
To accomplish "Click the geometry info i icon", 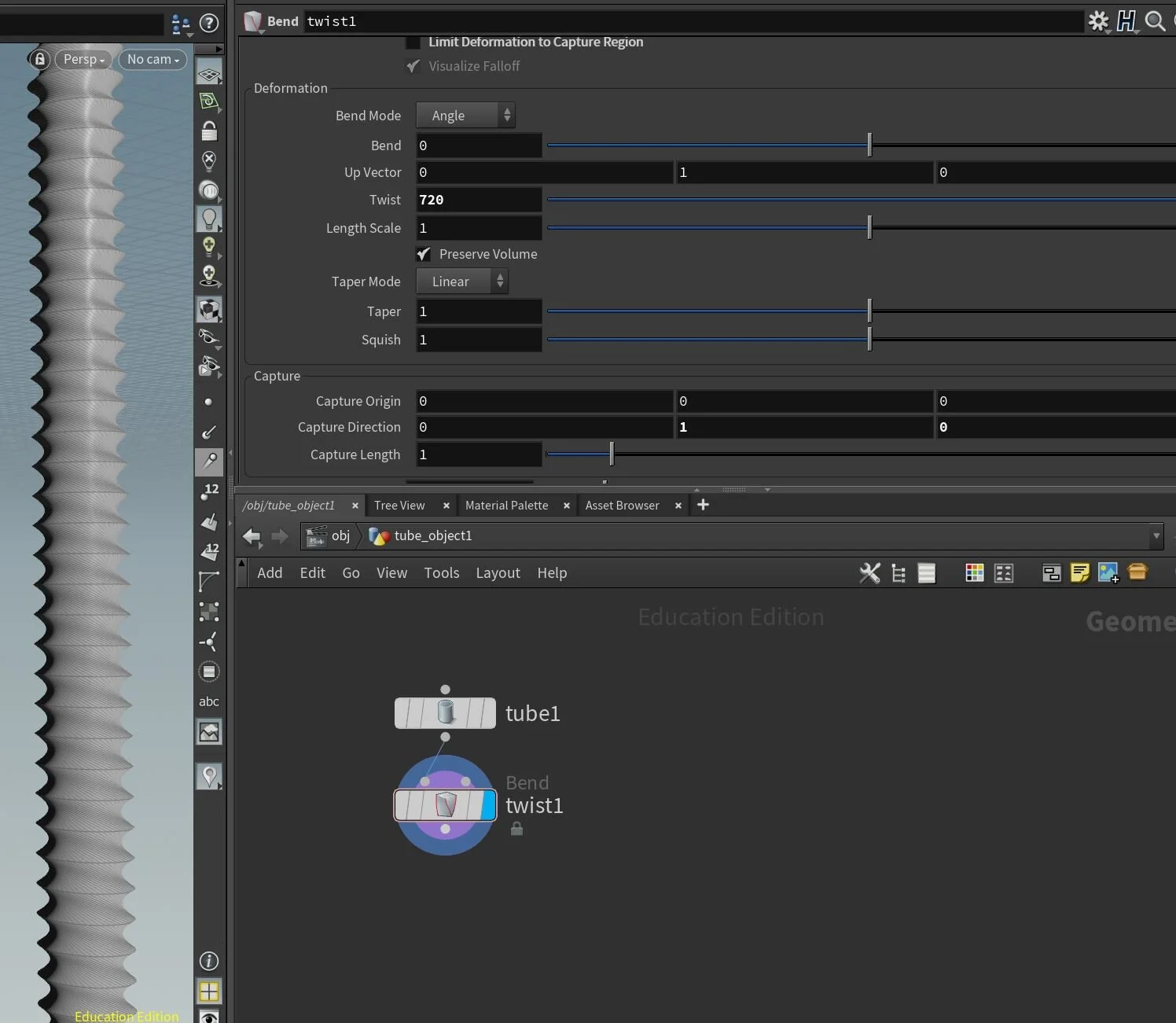I will coord(208,961).
